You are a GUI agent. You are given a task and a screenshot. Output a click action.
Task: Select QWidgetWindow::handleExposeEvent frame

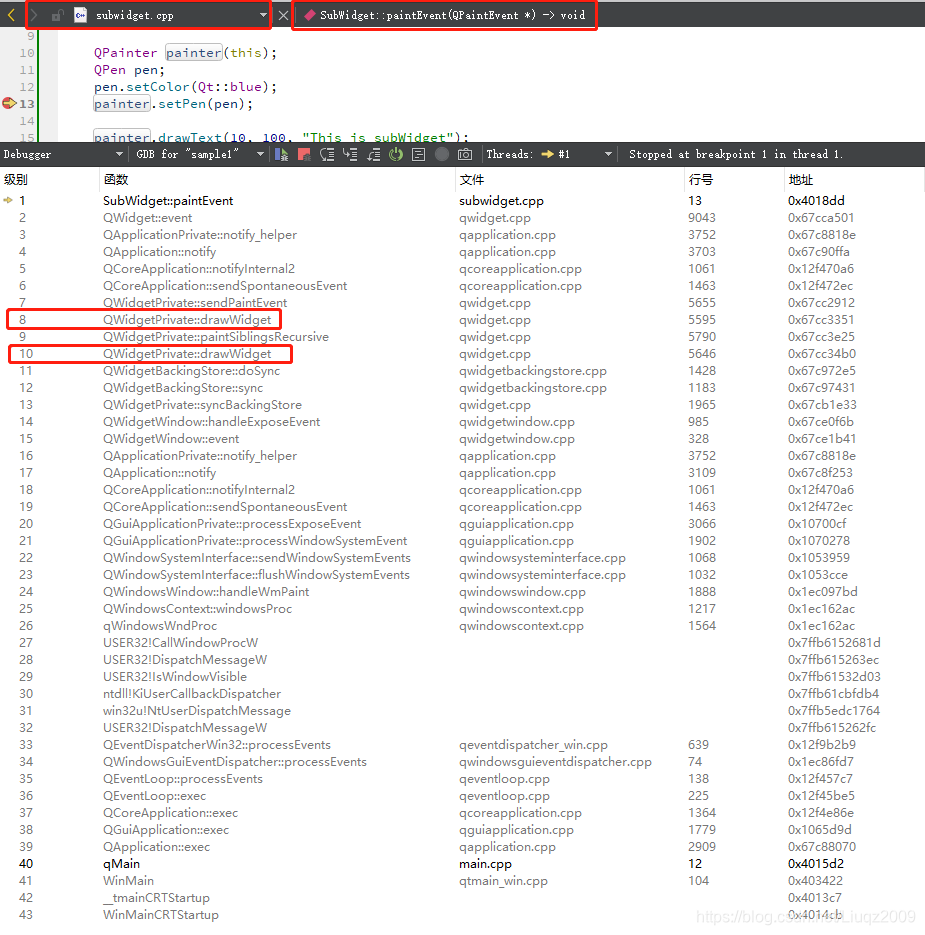[x=462, y=422]
